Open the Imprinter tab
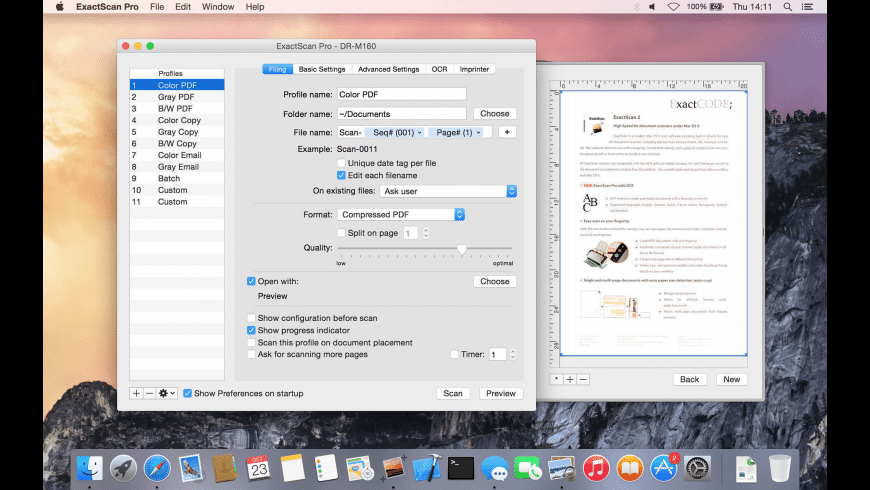Screen dimensions: 870x490 click(474, 69)
